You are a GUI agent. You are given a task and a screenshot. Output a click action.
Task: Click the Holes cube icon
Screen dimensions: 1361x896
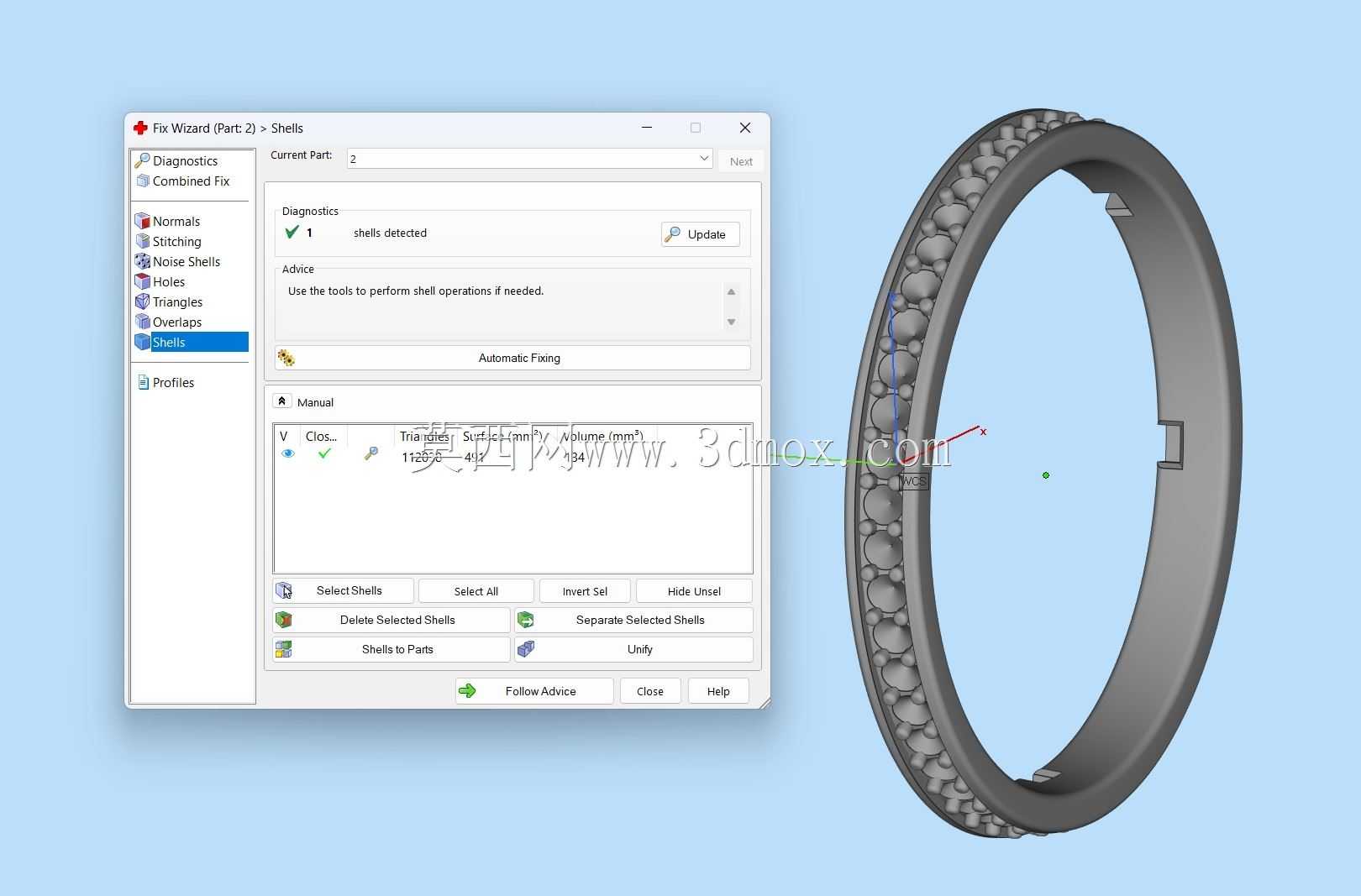[143, 281]
